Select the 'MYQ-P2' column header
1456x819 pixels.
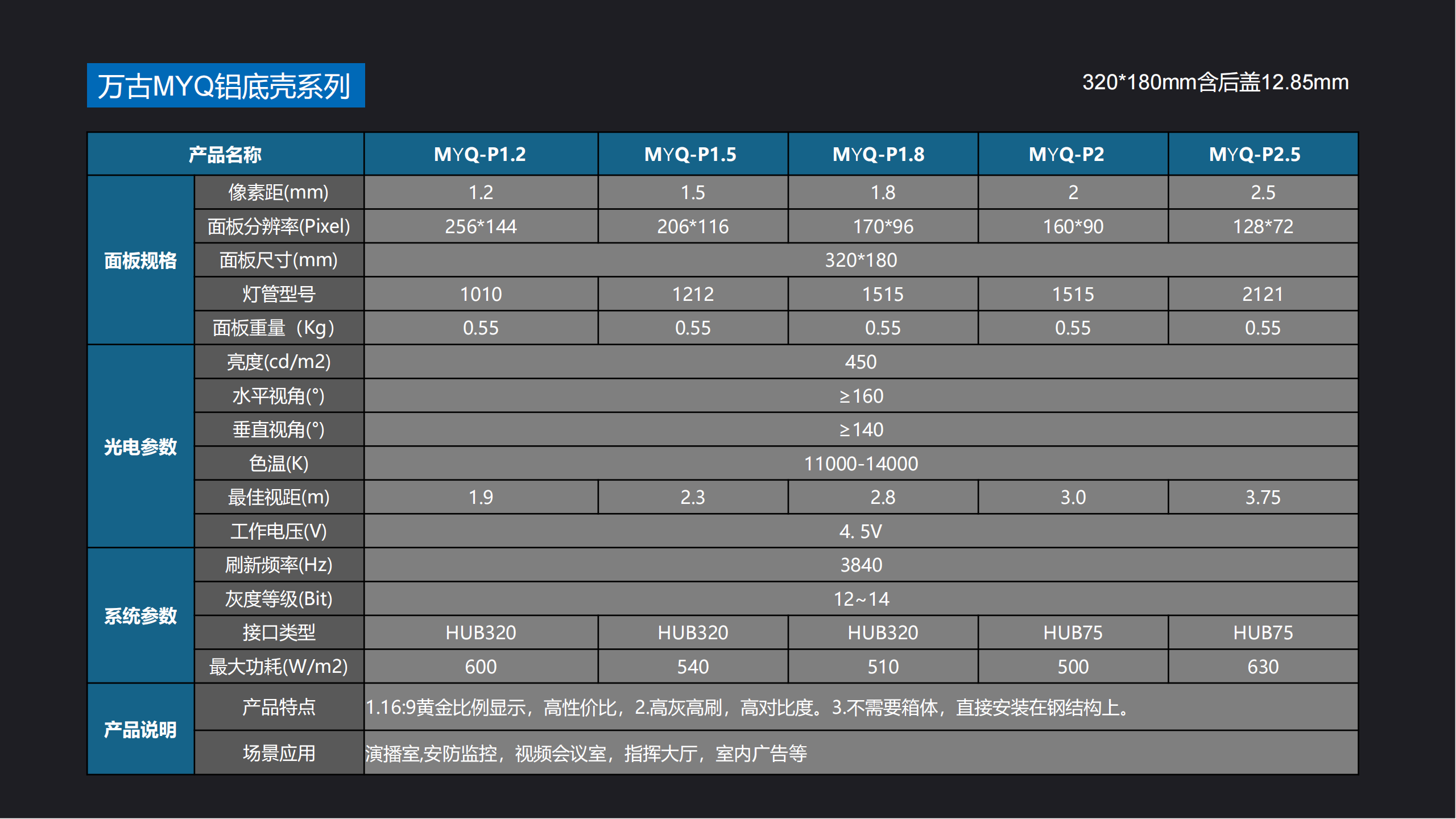point(1073,154)
